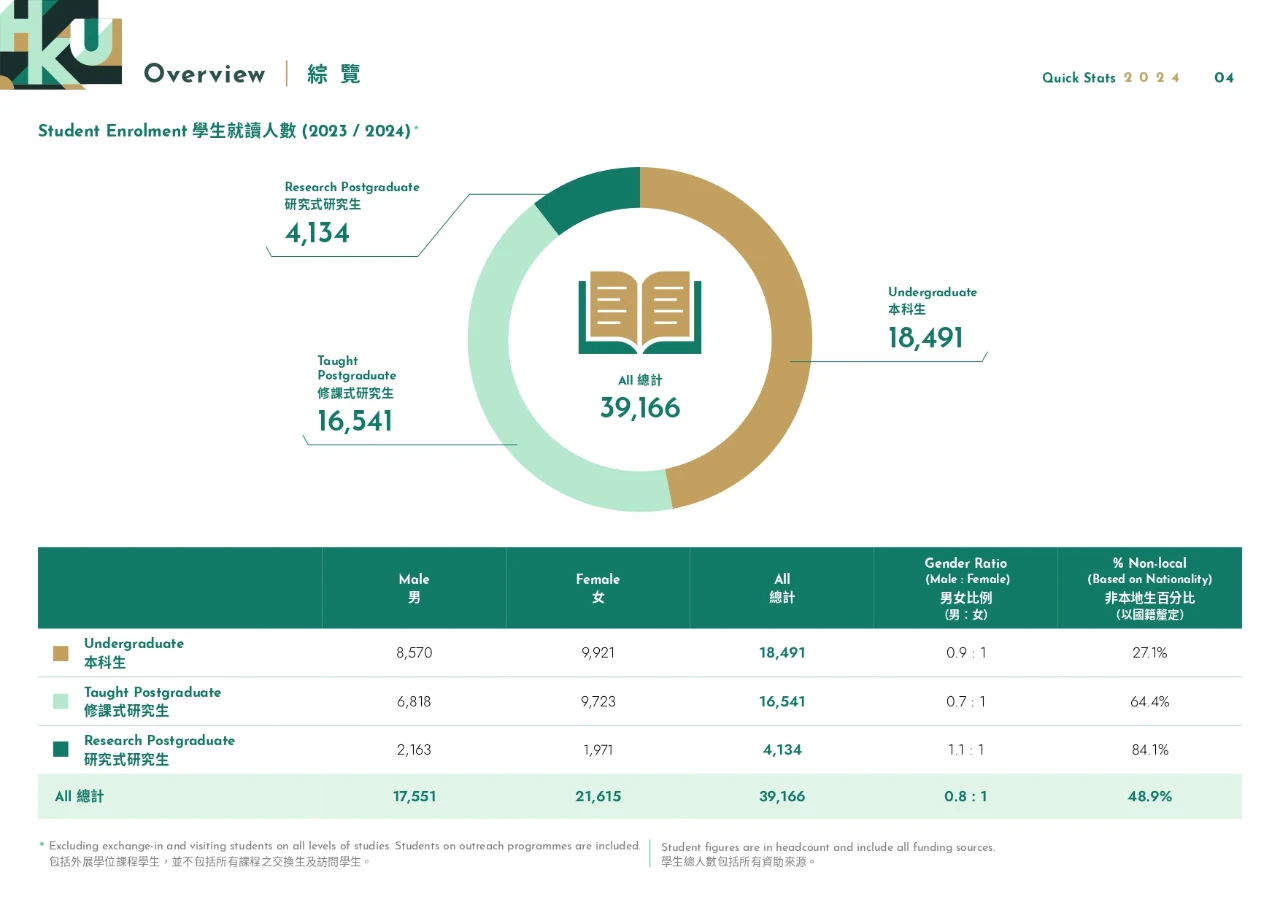Click the Gender Ratio column header

965,588
